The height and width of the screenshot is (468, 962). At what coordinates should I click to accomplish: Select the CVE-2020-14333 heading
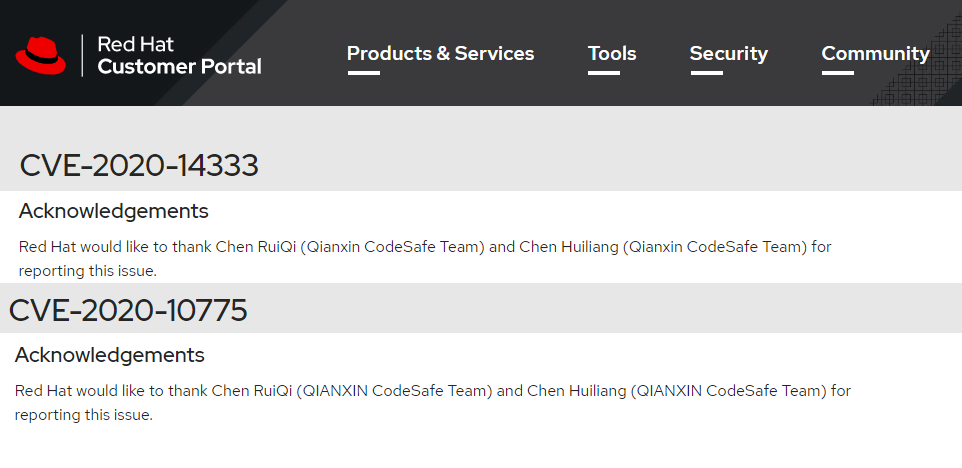[x=139, y=166]
